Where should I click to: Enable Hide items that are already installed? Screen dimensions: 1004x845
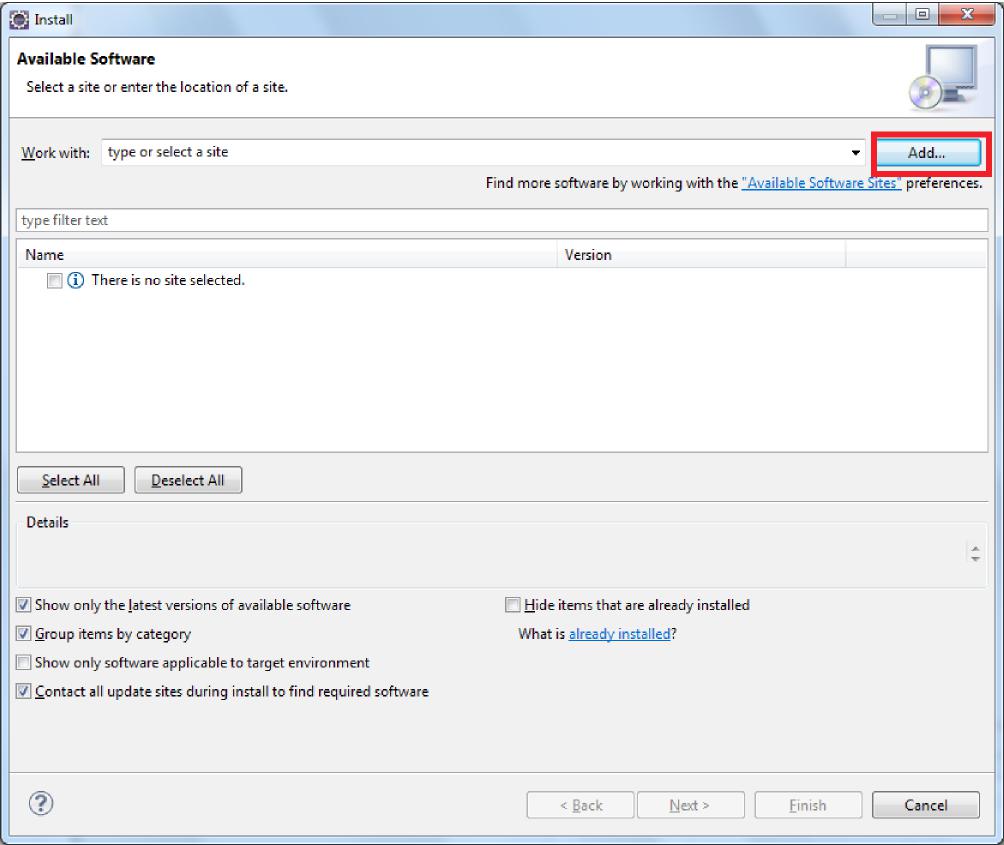512,605
